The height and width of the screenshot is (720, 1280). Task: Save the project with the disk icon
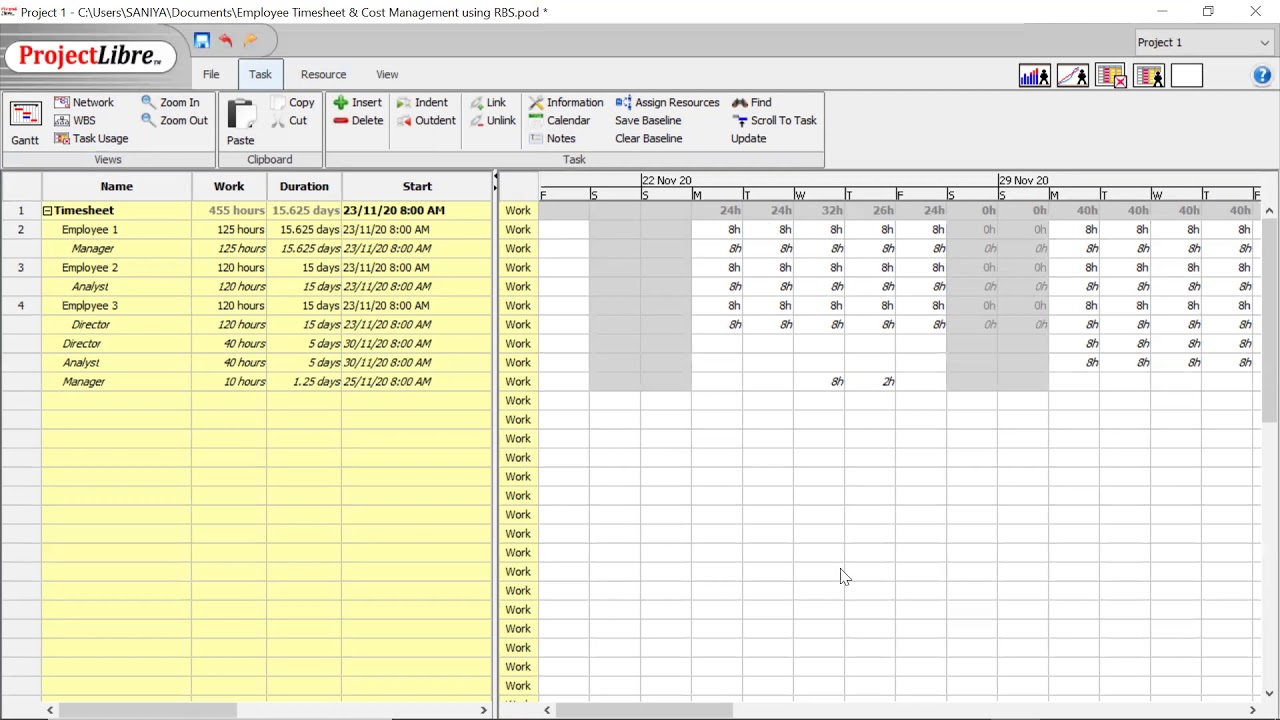[202, 41]
